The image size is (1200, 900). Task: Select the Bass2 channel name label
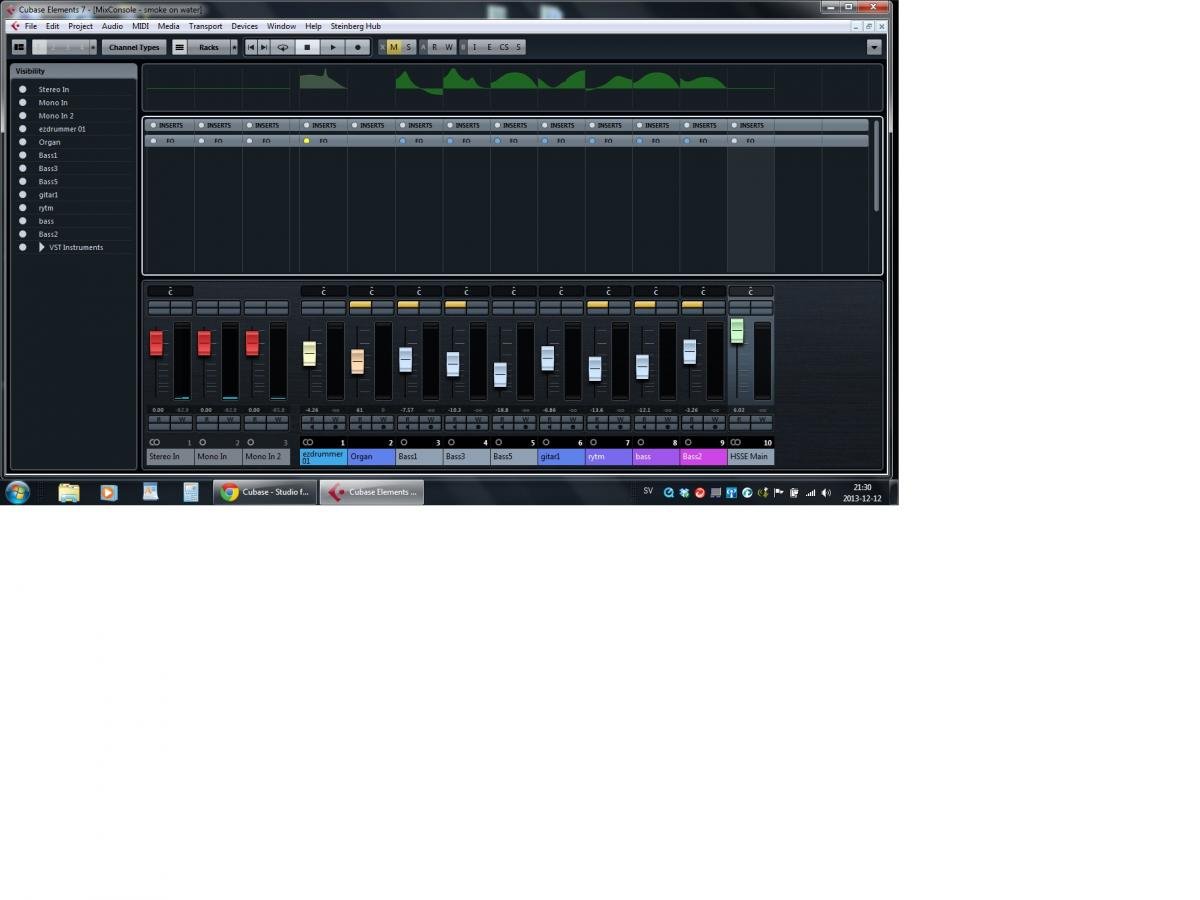[x=703, y=456]
